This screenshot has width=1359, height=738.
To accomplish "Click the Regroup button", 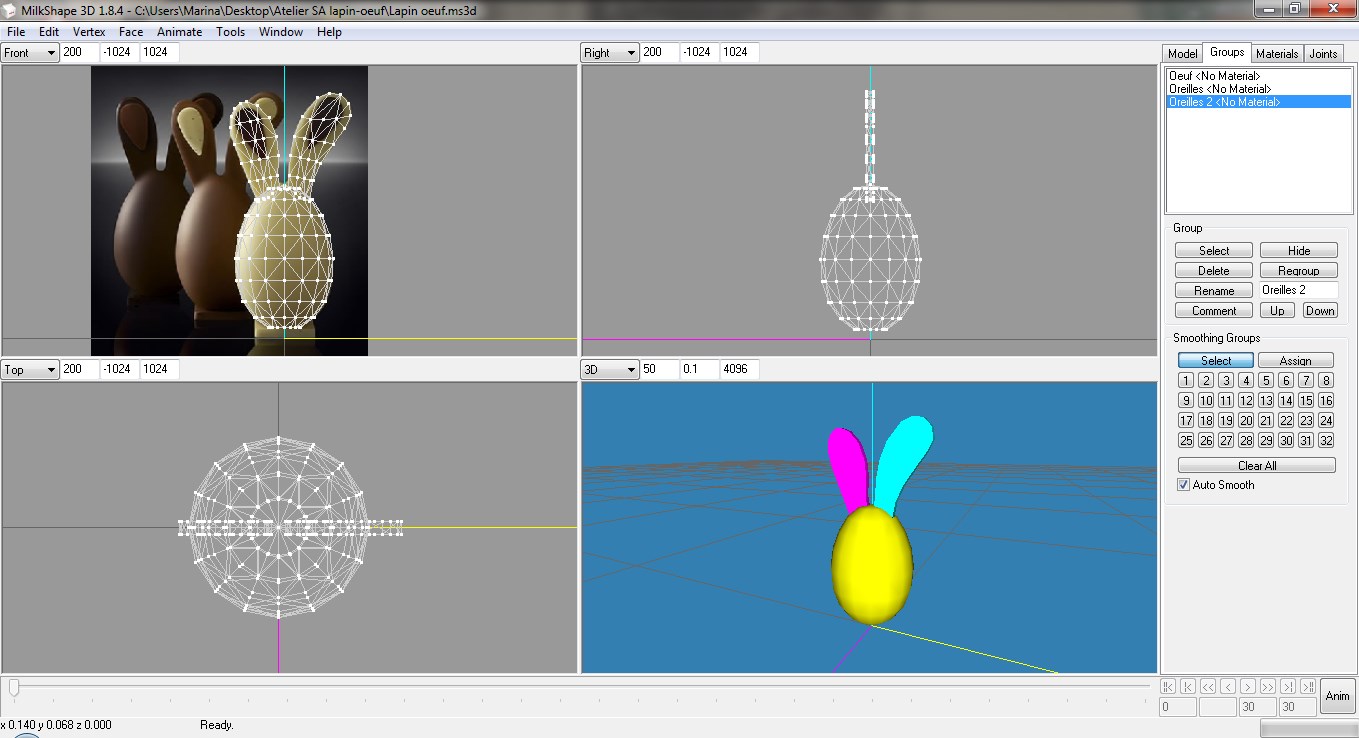I will pyautogui.click(x=1298, y=270).
